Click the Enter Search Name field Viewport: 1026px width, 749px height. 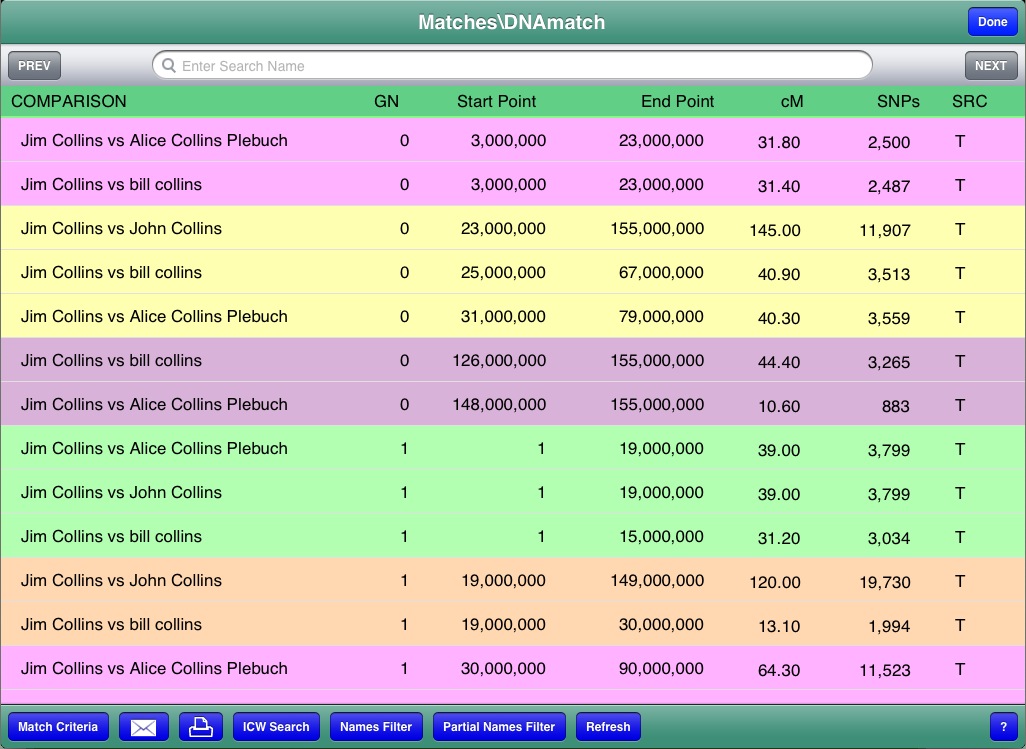(512, 65)
